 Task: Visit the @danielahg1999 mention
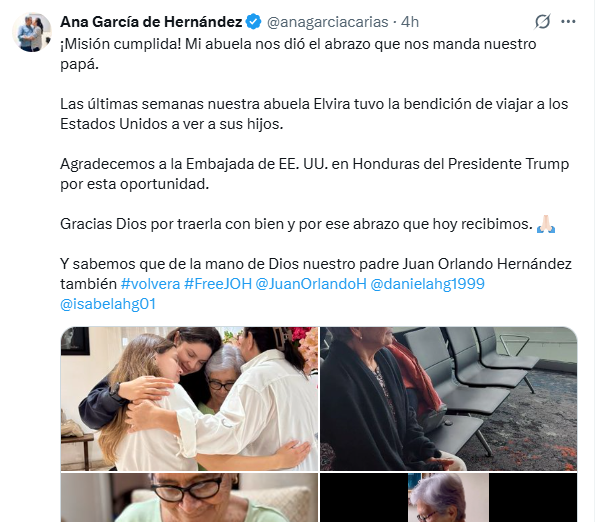[427, 284]
